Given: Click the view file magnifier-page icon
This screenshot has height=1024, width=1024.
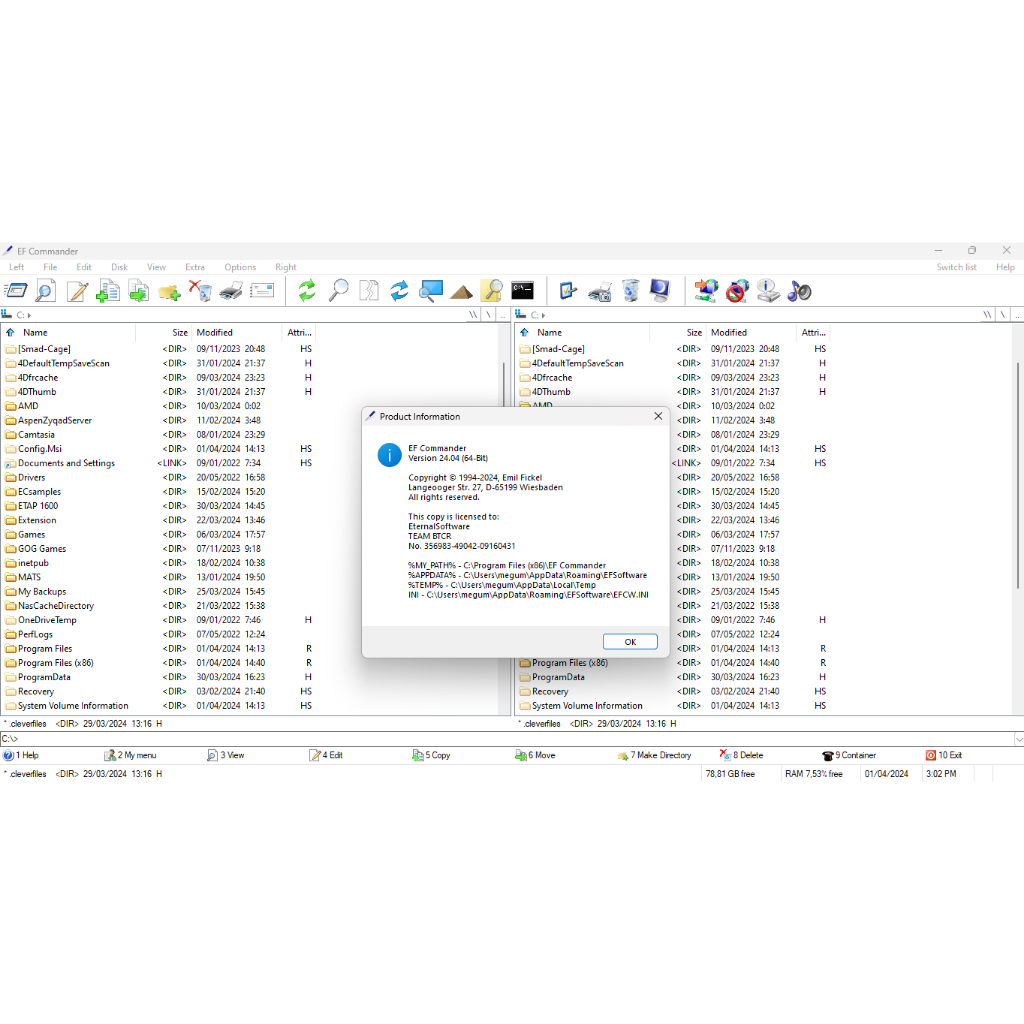Looking at the screenshot, I should point(45,291).
